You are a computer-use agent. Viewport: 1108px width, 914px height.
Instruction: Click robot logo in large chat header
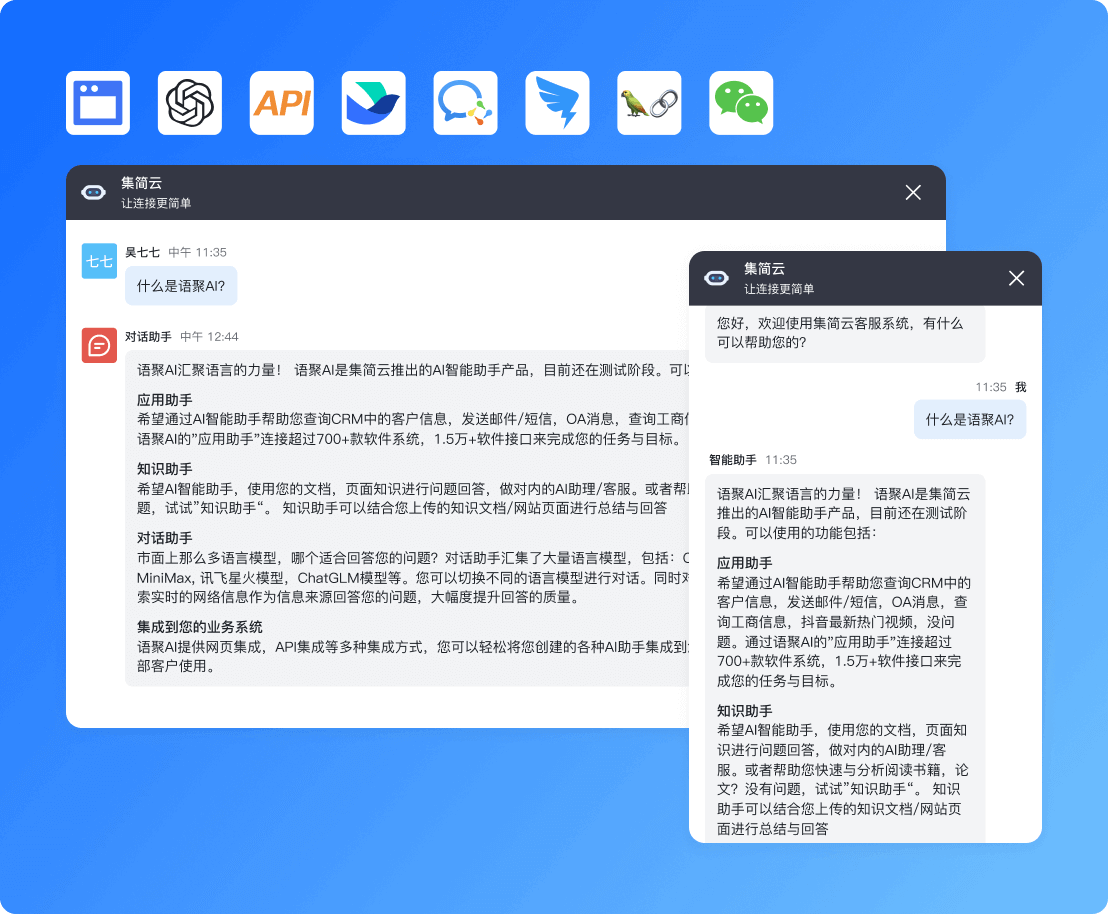click(94, 192)
